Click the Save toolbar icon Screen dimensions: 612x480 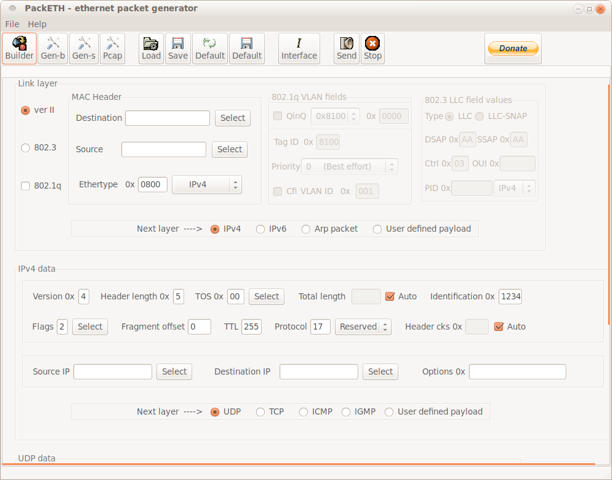(177, 48)
